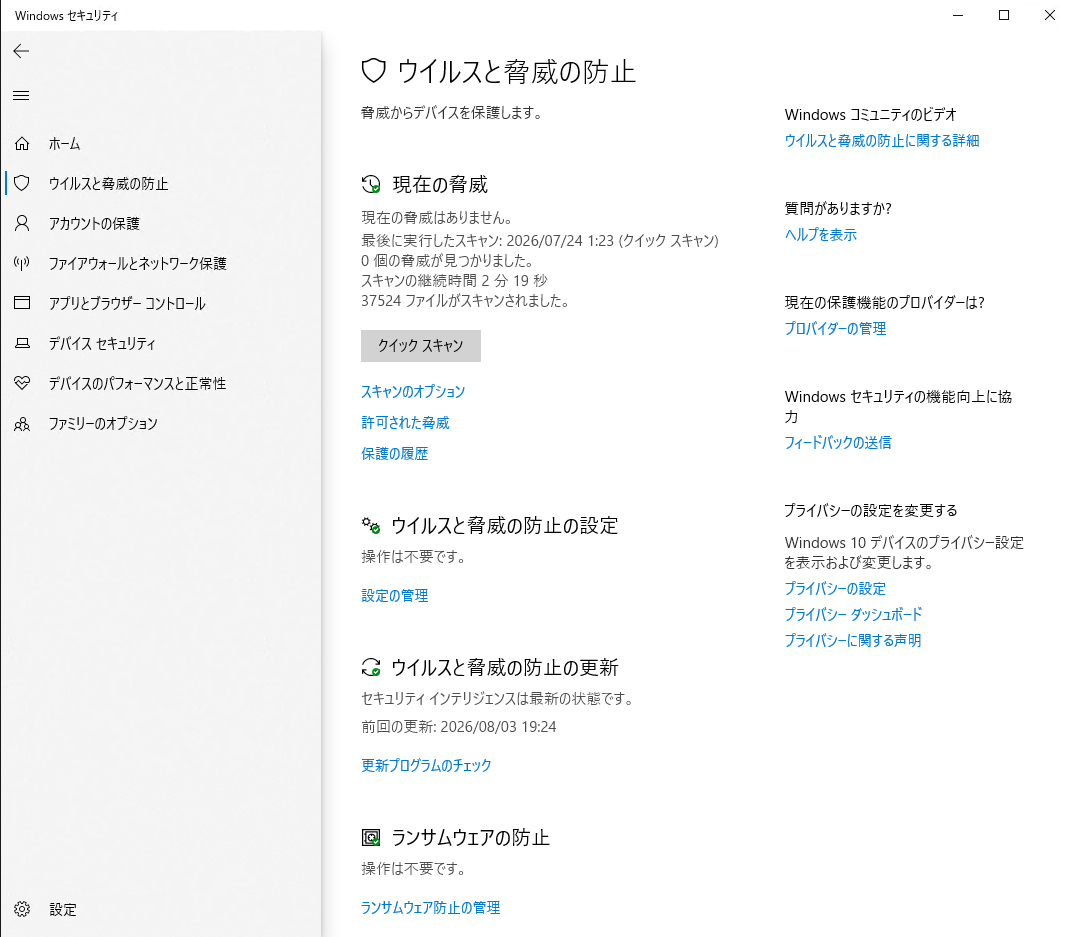This screenshot has width=1071, height=937.
Task: Click the heart icon for デバイスのパフォーマンスと正常性
Action: (x=22, y=383)
